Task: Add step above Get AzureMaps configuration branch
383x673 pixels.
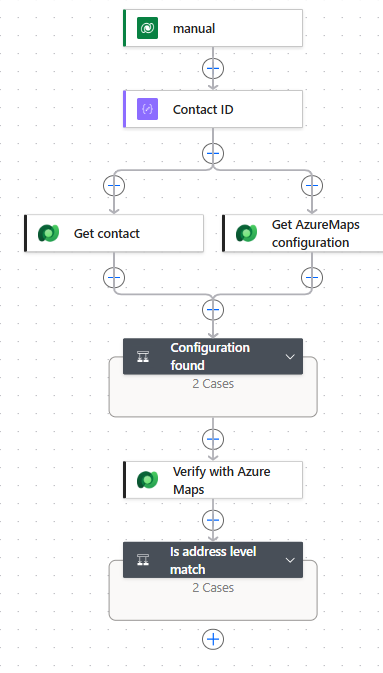Action: (x=312, y=186)
